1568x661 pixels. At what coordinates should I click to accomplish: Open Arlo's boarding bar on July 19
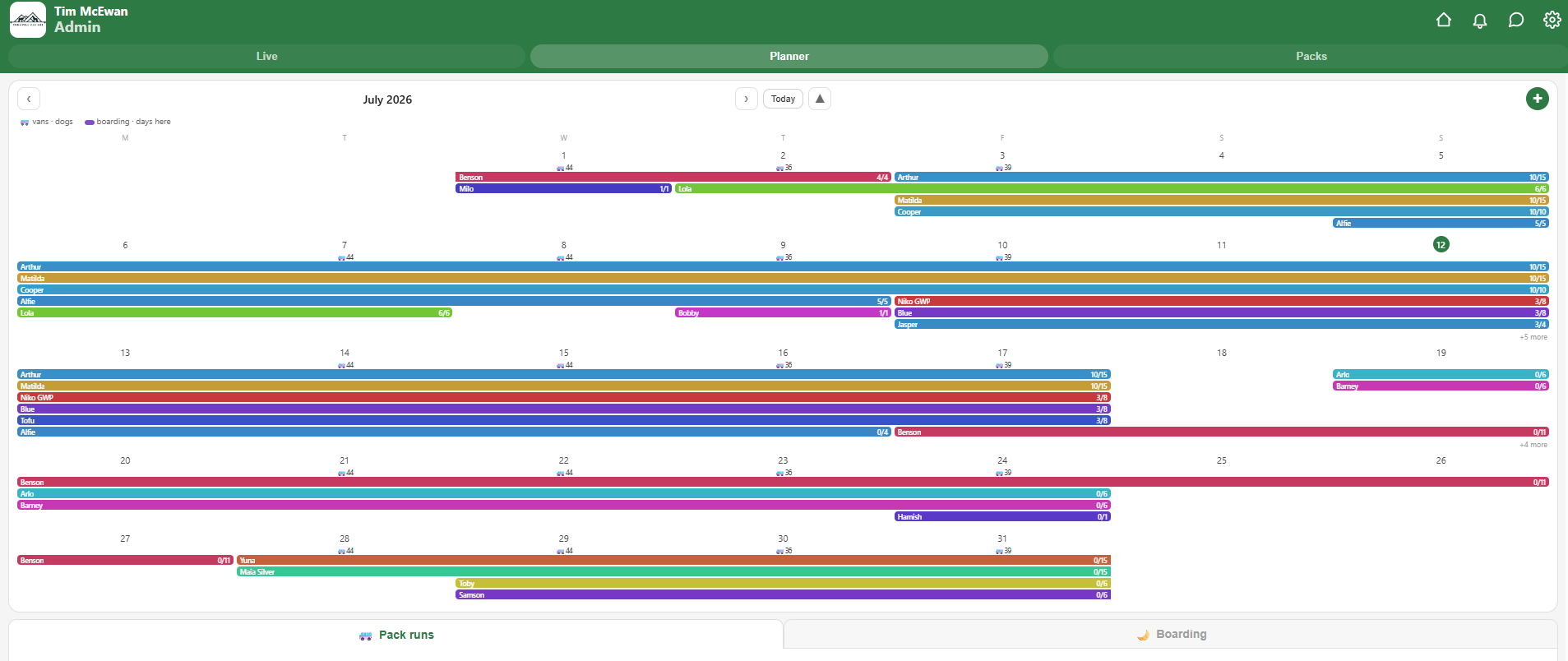coord(1441,375)
